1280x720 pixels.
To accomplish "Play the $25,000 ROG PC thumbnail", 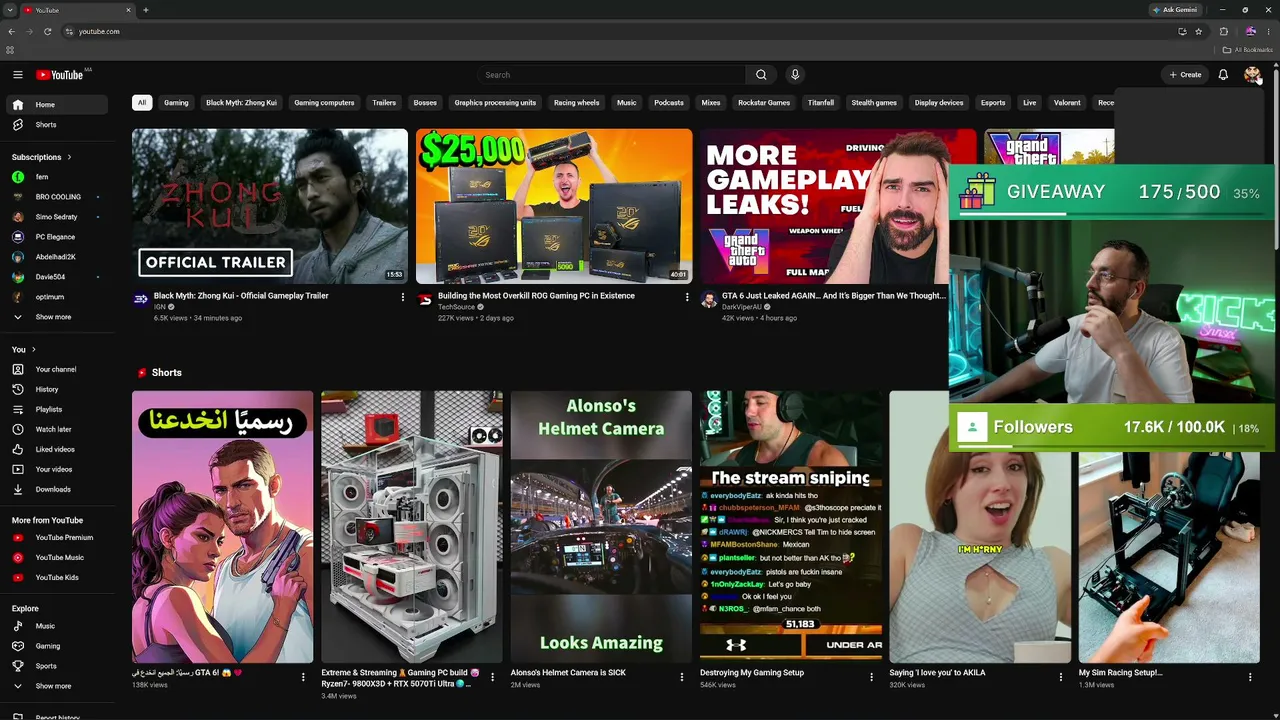I will point(554,206).
